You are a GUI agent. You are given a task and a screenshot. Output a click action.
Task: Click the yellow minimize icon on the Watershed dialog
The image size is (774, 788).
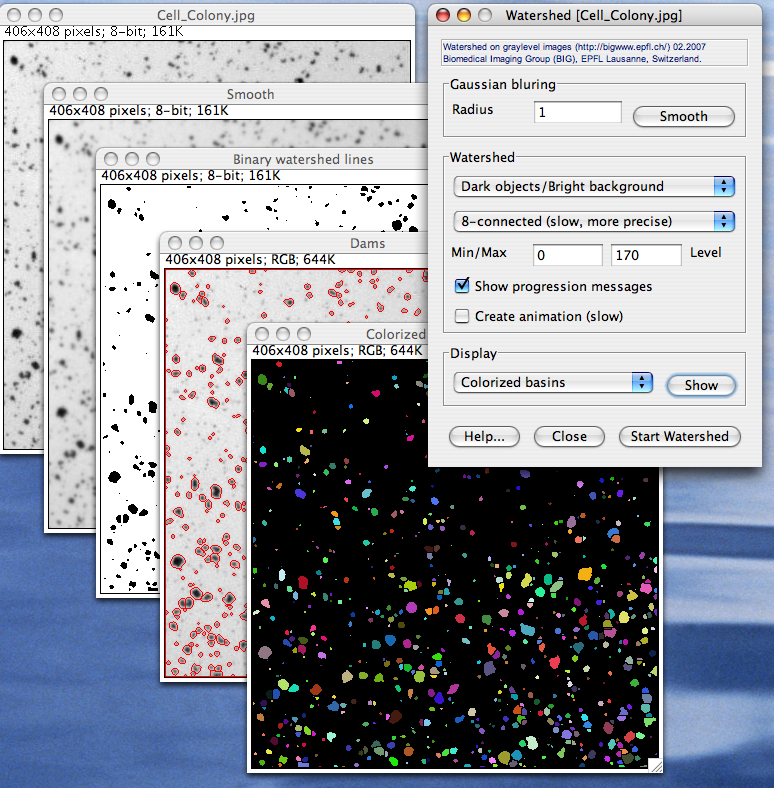[463, 16]
